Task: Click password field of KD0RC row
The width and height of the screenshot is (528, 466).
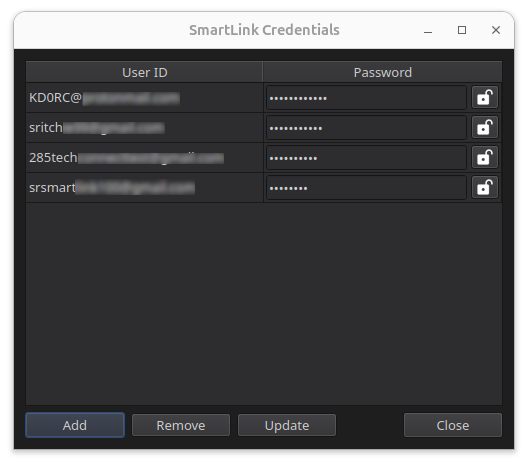Action: click(366, 98)
